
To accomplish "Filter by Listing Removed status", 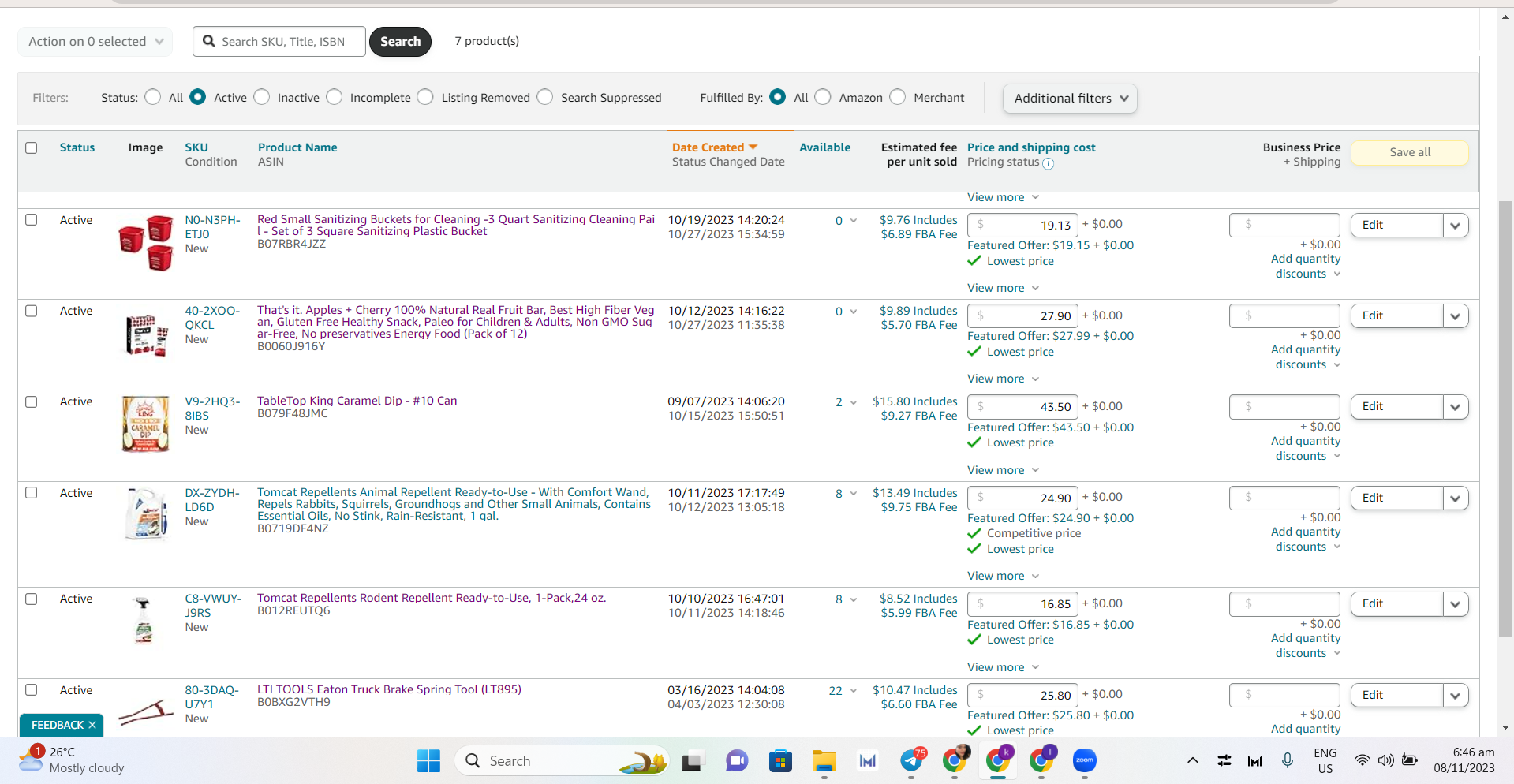I will [x=425, y=97].
